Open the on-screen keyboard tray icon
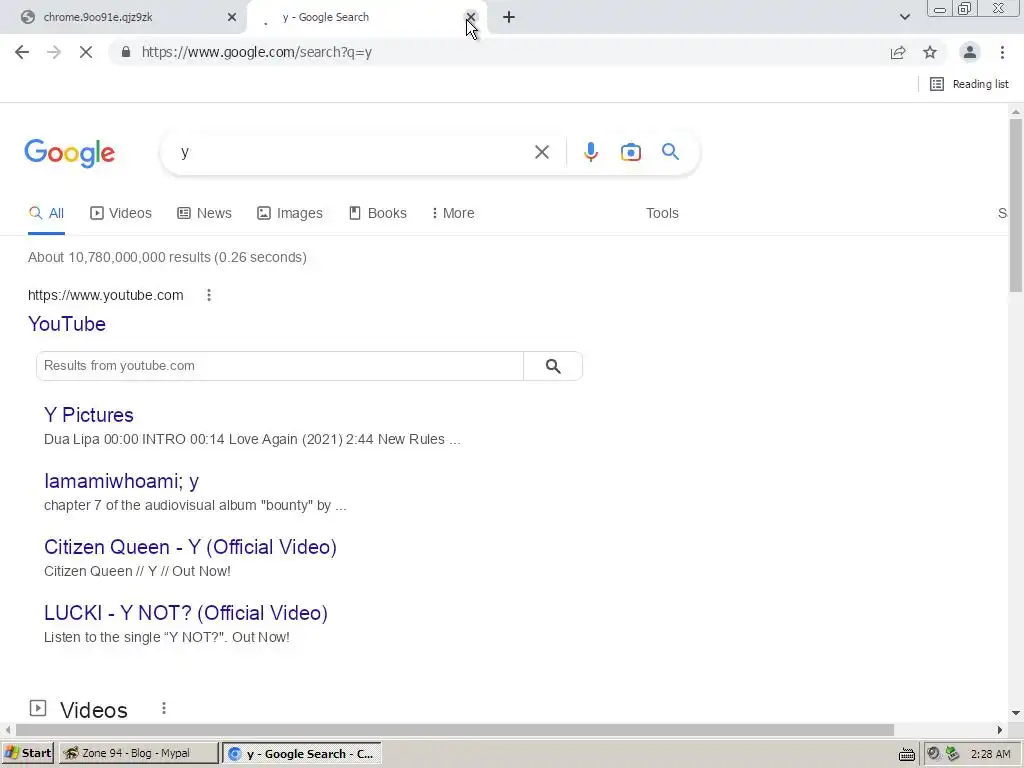This screenshot has height=768, width=1024. pyautogui.click(x=906, y=755)
